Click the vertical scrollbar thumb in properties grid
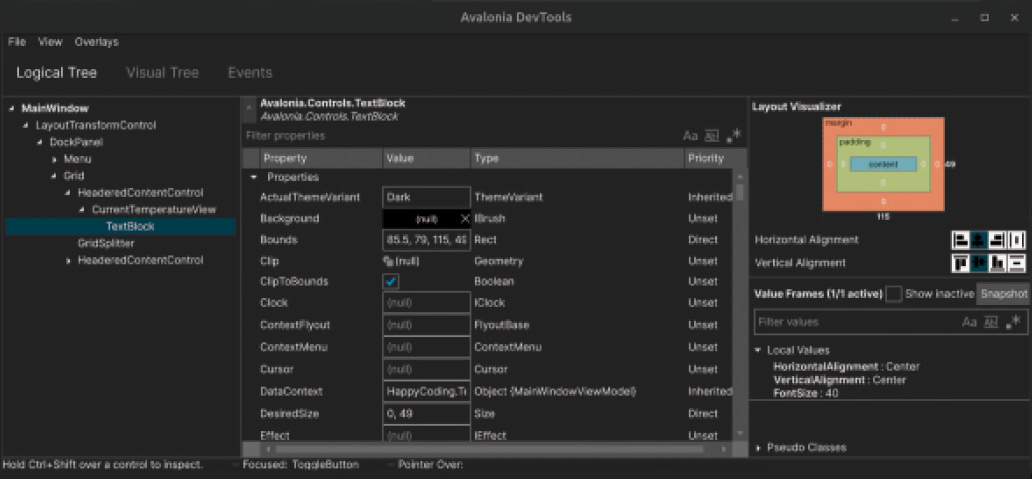1032x480 pixels. click(740, 192)
